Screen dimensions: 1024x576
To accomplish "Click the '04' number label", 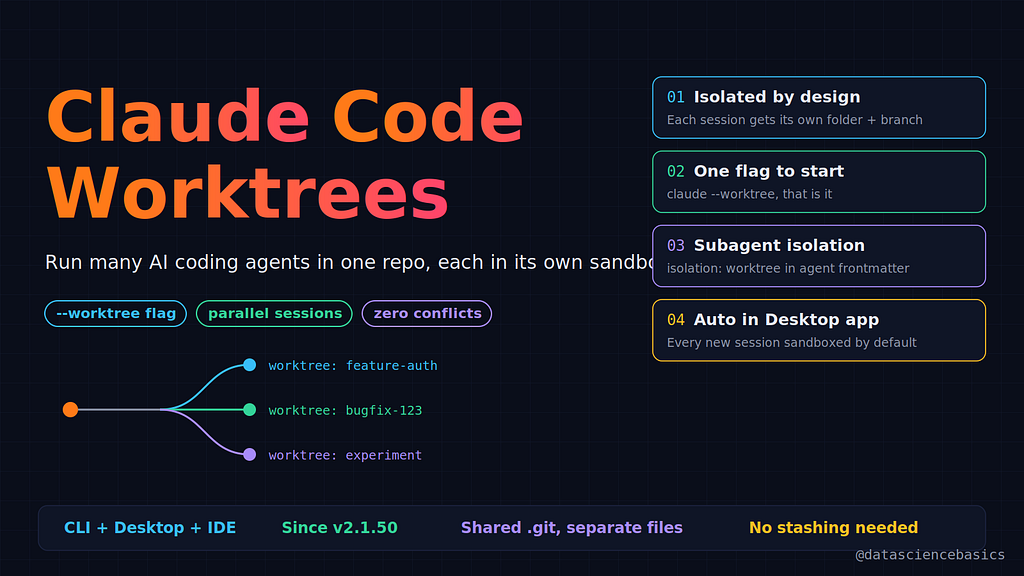I will point(675,320).
